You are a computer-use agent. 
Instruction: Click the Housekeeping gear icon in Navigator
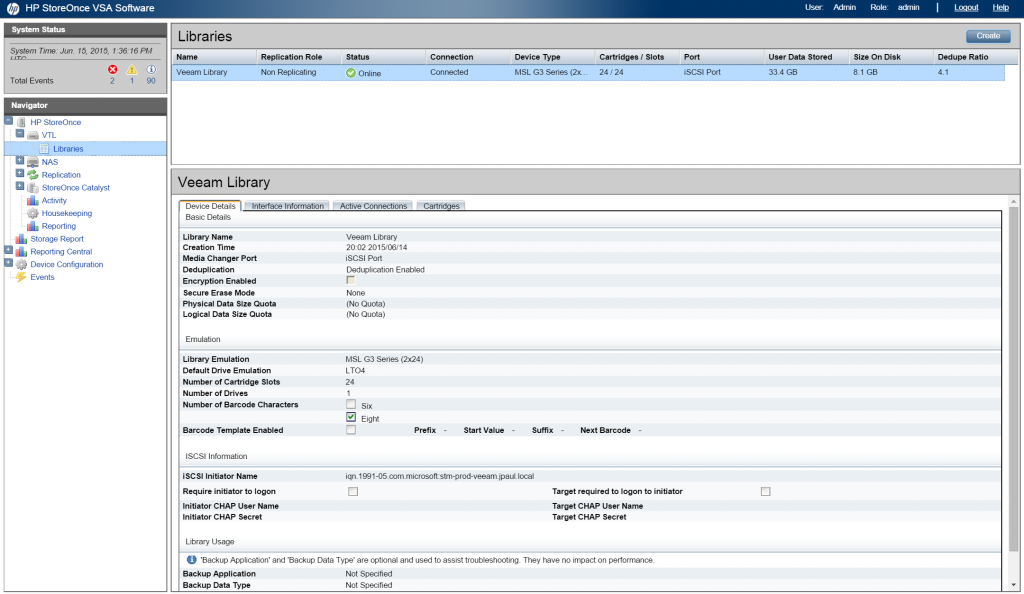[33, 213]
